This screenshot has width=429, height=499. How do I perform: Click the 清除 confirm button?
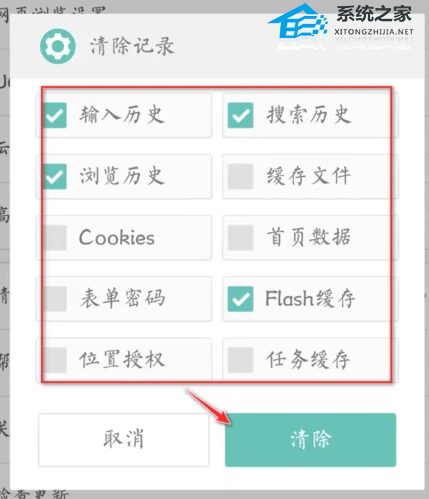click(310, 440)
